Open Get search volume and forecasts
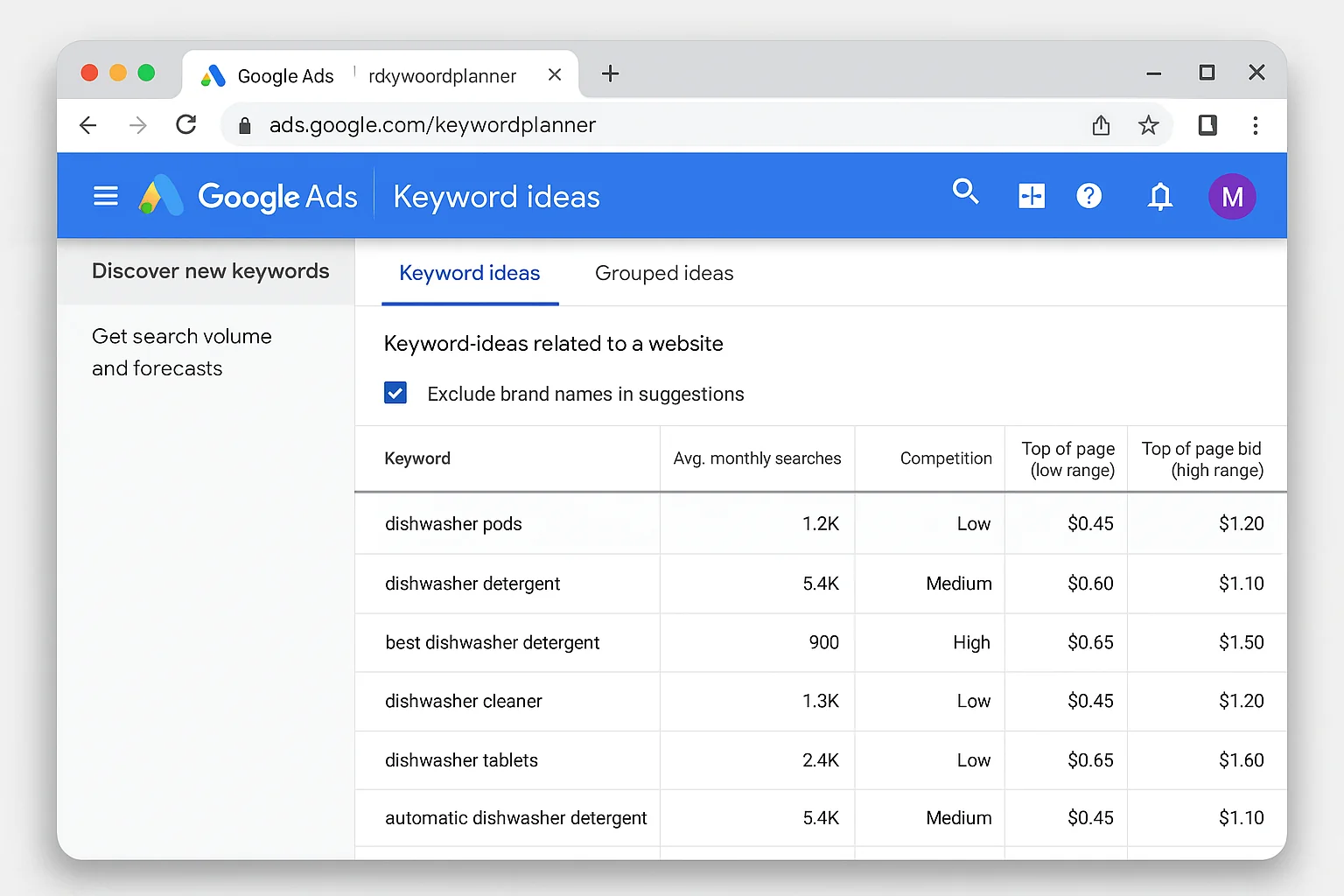1344x896 pixels. click(182, 352)
